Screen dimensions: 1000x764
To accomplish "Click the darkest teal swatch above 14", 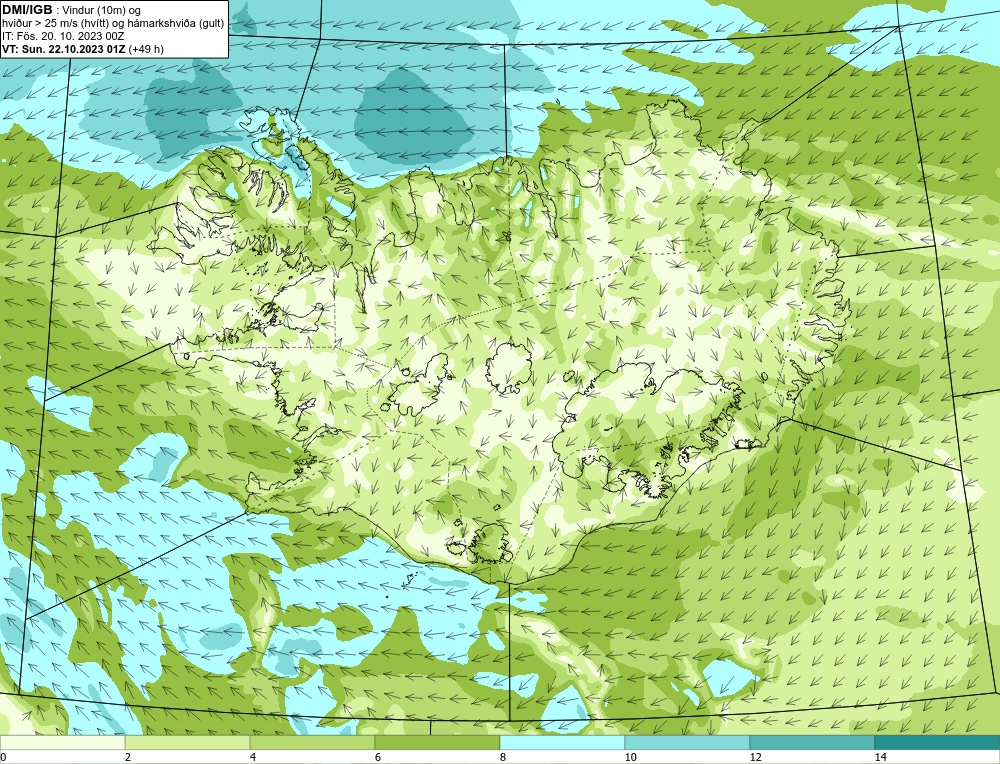I will tap(938, 743).
